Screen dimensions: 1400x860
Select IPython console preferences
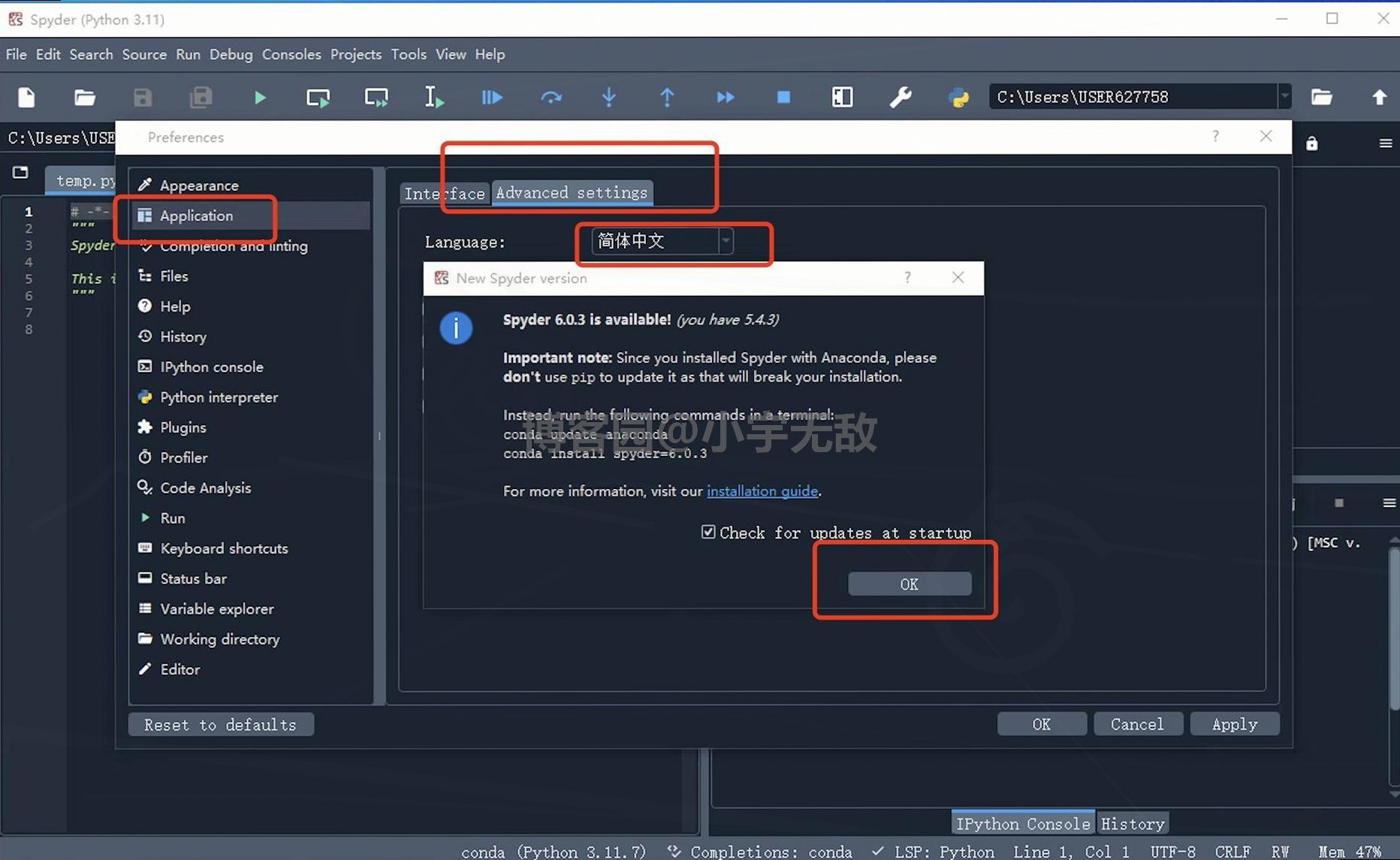coord(251,367)
